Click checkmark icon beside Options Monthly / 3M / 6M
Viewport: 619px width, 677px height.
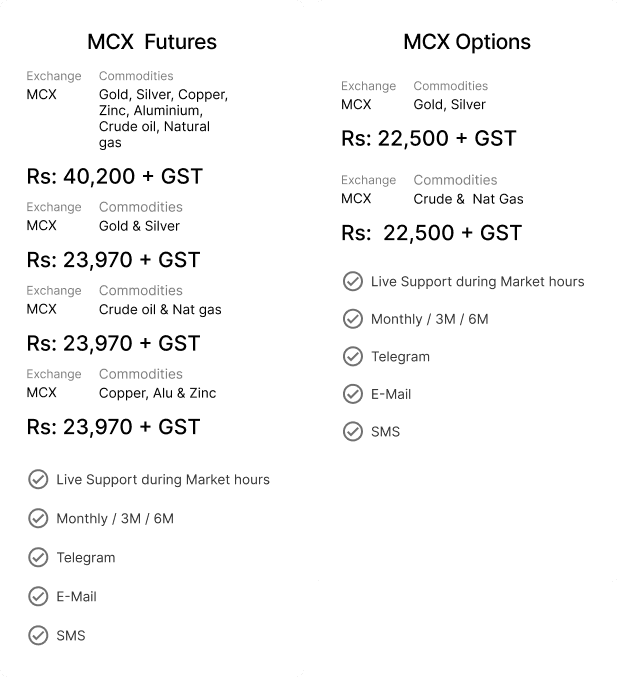(x=353, y=319)
